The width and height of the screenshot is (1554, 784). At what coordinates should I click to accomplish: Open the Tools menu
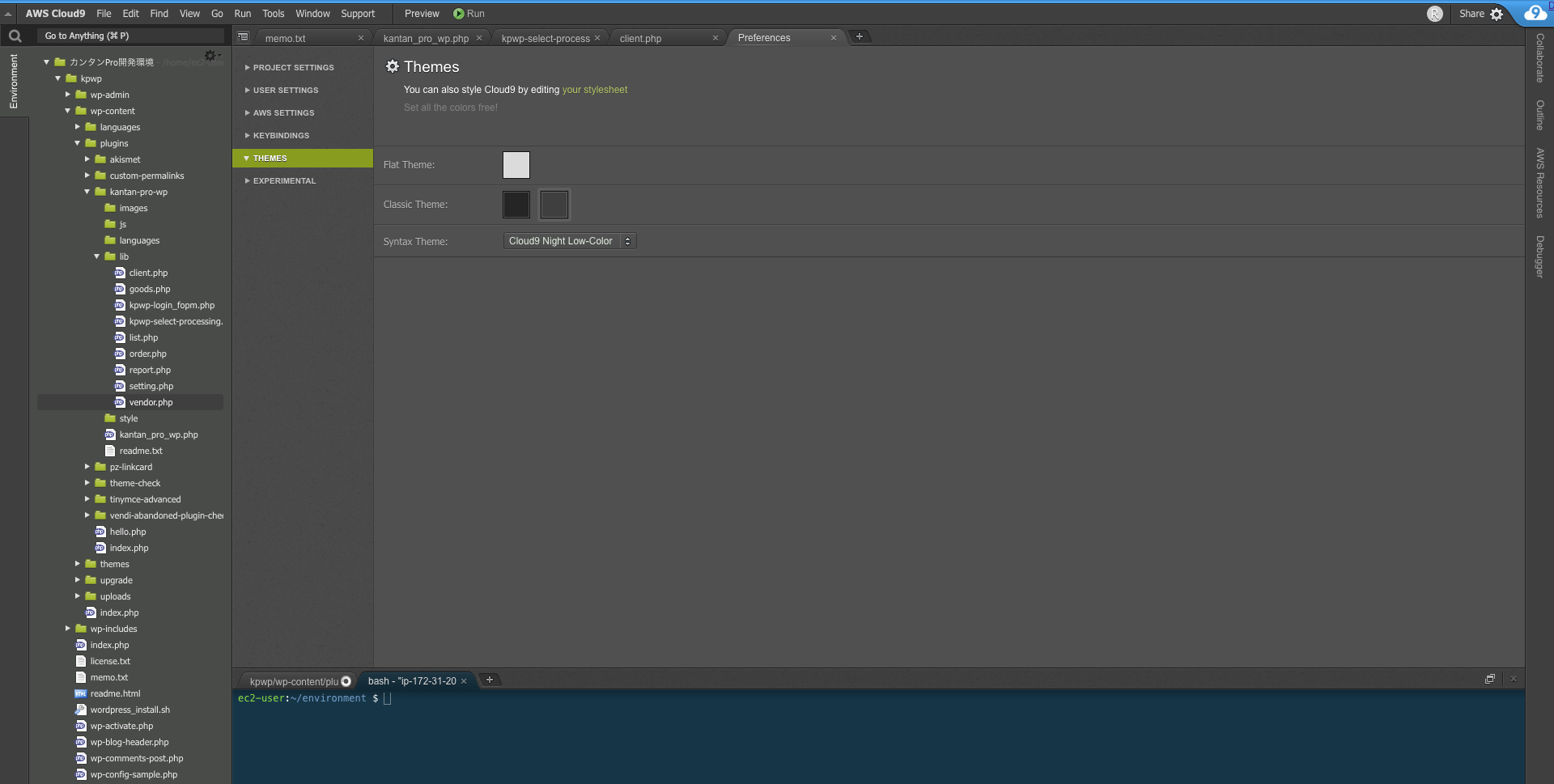pos(274,14)
